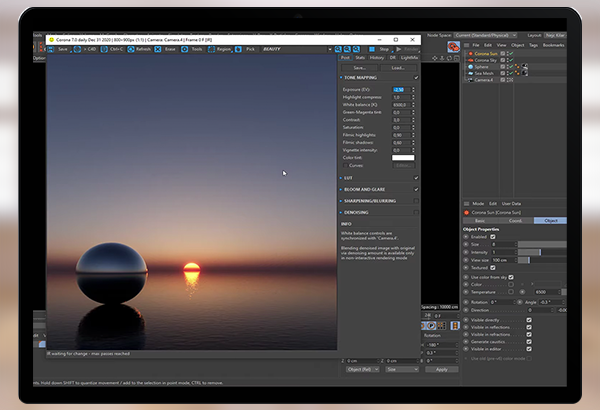Image resolution: width=600 pixels, height=410 pixels.
Task: Expand the LUT section
Action: [341, 178]
